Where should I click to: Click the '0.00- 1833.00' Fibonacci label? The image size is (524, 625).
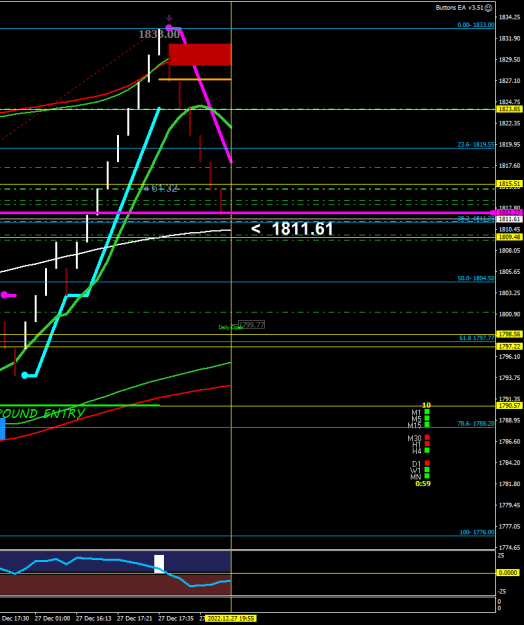476,25
